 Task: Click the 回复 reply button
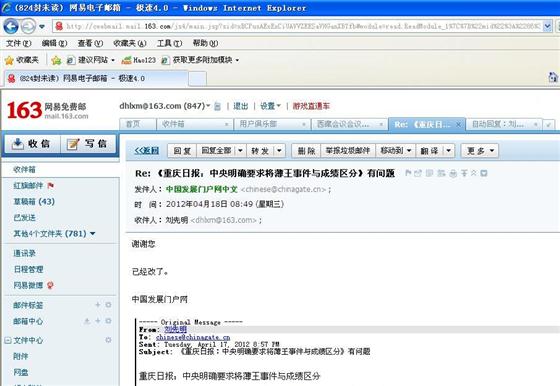point(182,151)
